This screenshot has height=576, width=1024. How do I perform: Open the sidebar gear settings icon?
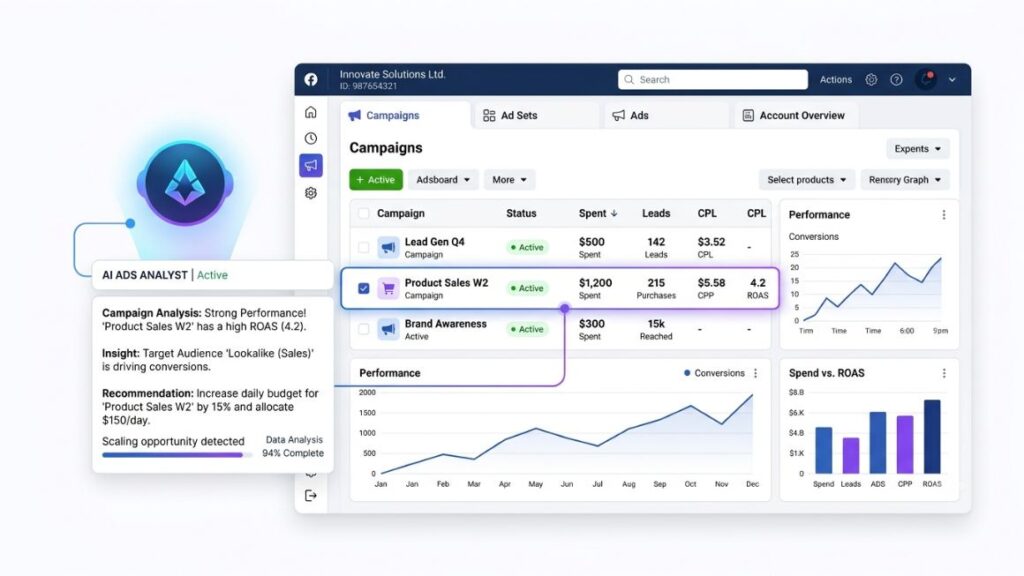311,193
